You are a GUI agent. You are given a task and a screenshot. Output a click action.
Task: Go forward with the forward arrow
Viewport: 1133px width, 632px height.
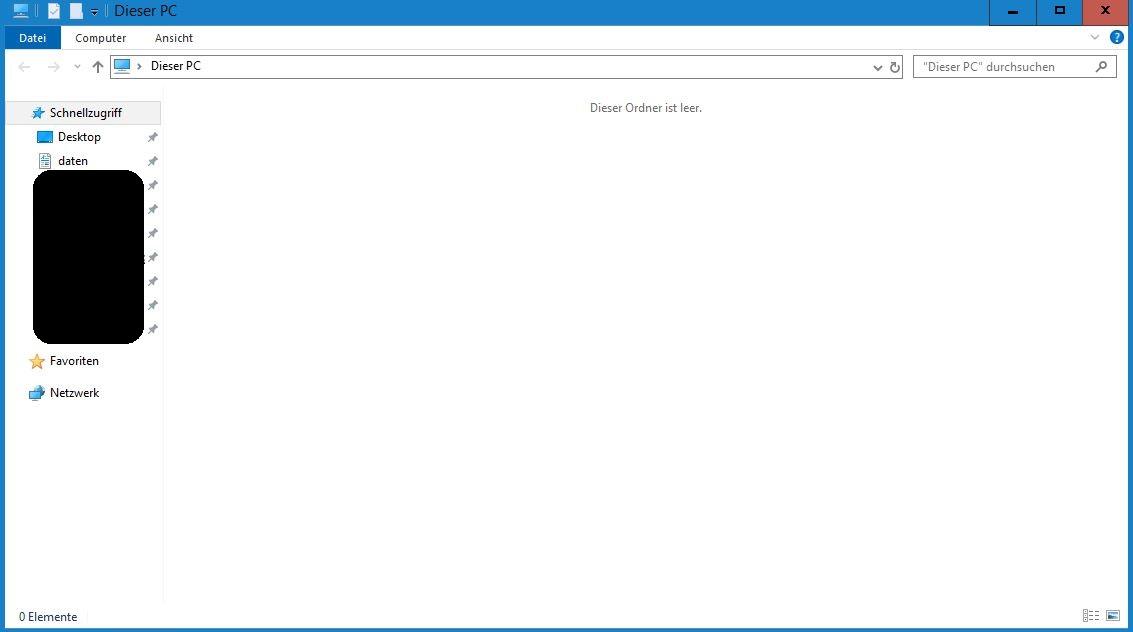point(53,67)
